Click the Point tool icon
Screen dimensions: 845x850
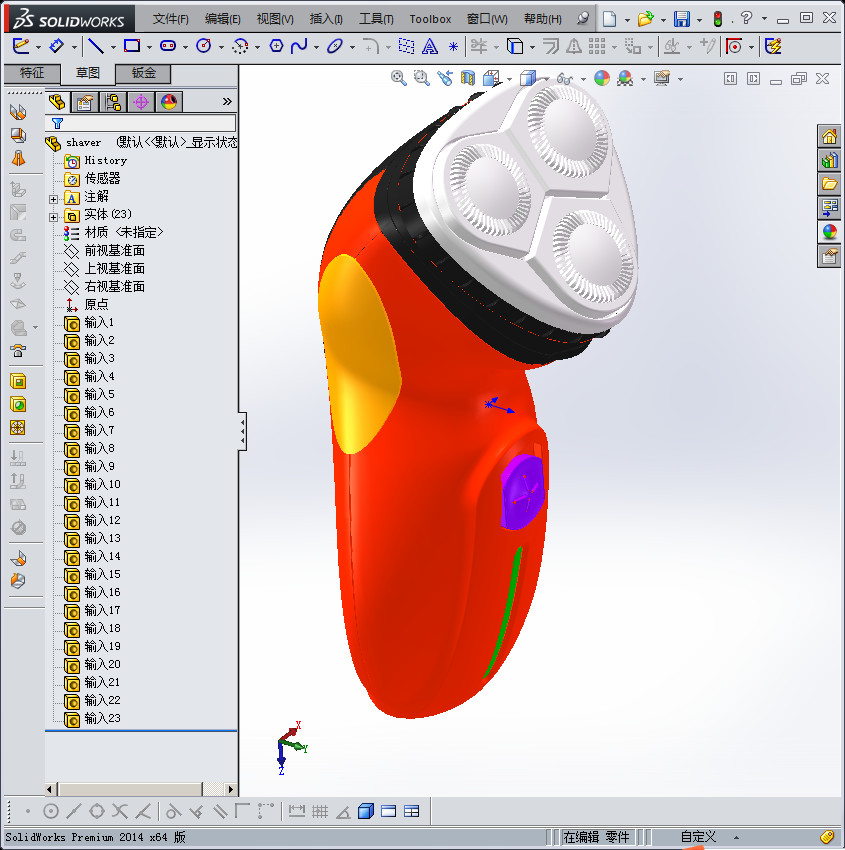[x=453, y=47]
